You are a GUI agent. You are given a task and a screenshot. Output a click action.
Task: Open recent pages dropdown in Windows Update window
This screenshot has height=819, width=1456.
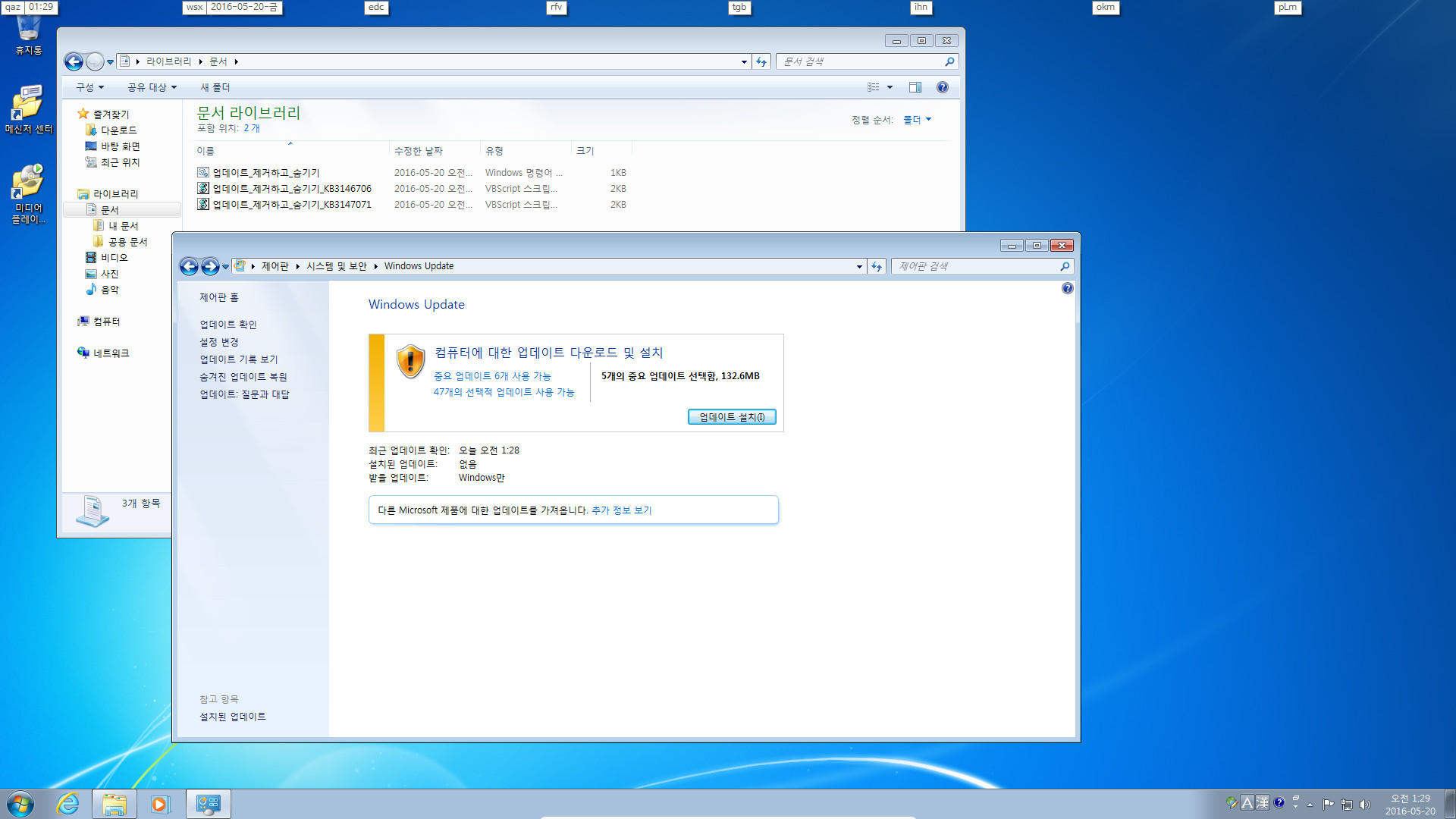click(x=225, y=267)
